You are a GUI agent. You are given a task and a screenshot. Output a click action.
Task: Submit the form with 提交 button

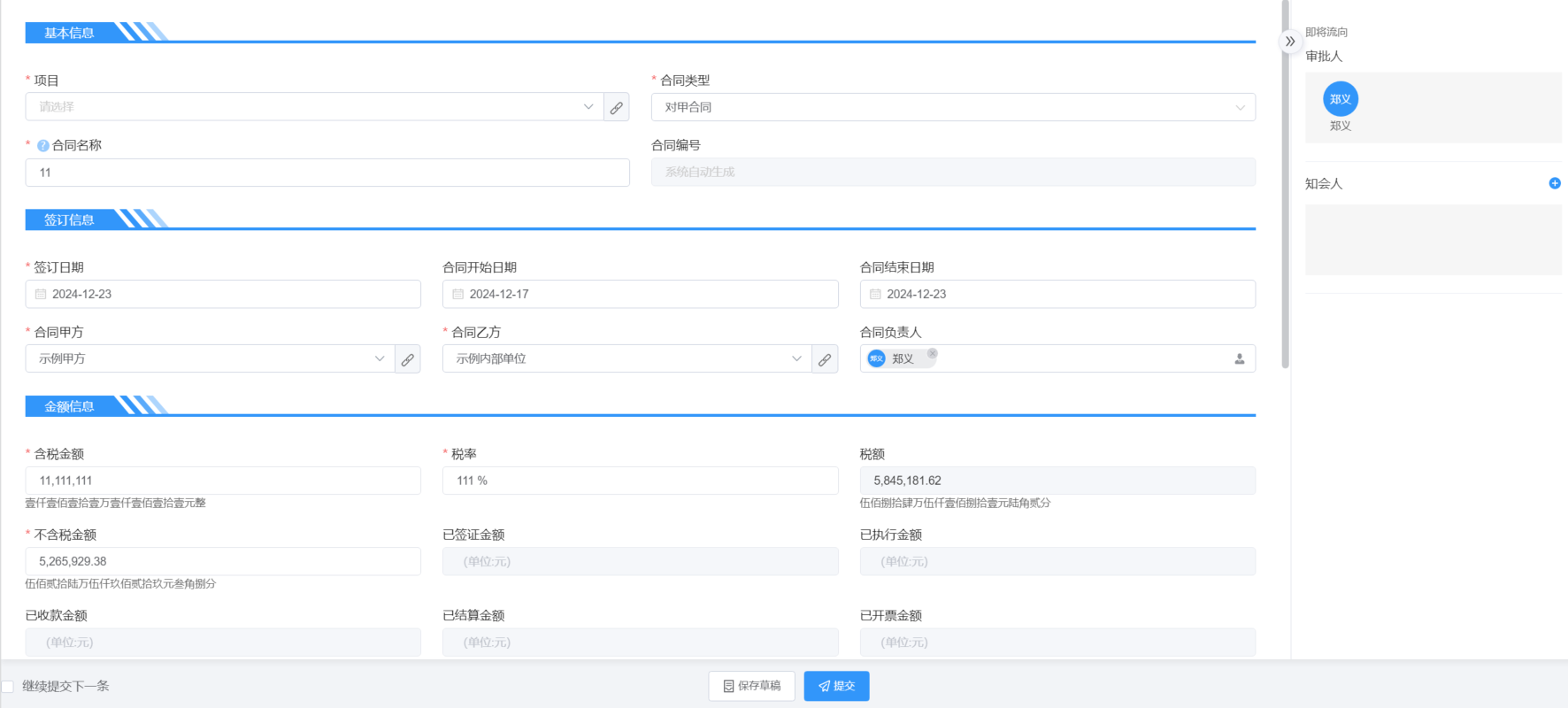click(x=836, y=686)
